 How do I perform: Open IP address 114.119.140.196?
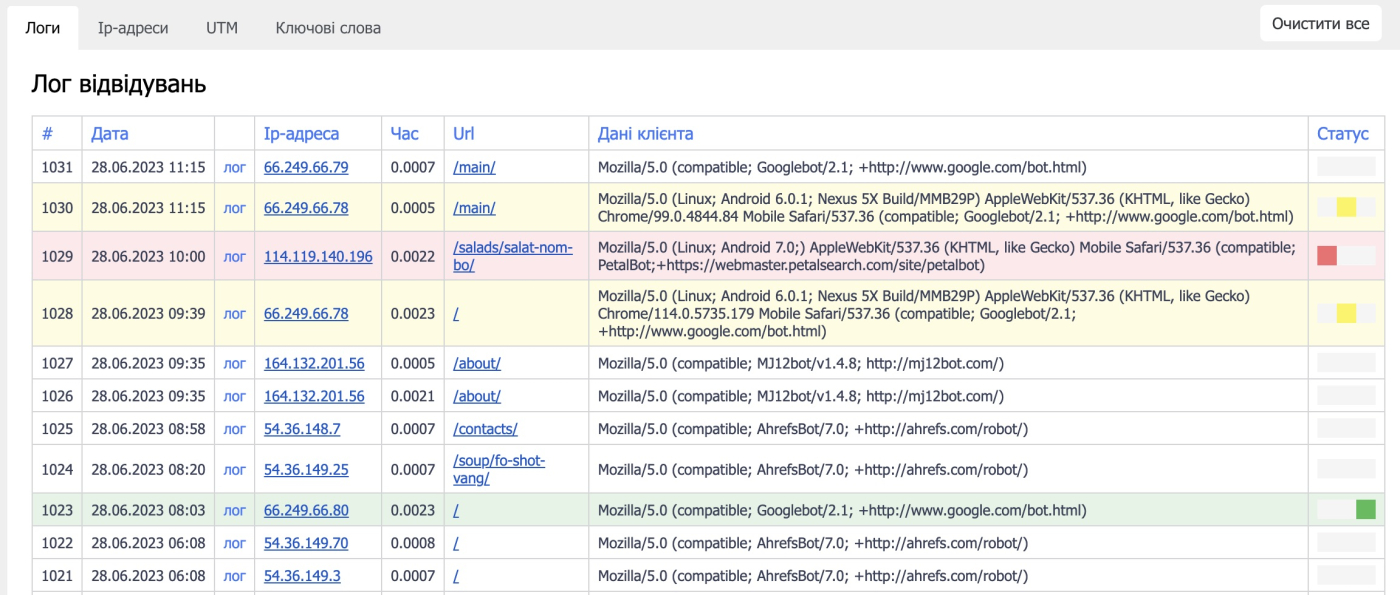click(x=318, y=257)
